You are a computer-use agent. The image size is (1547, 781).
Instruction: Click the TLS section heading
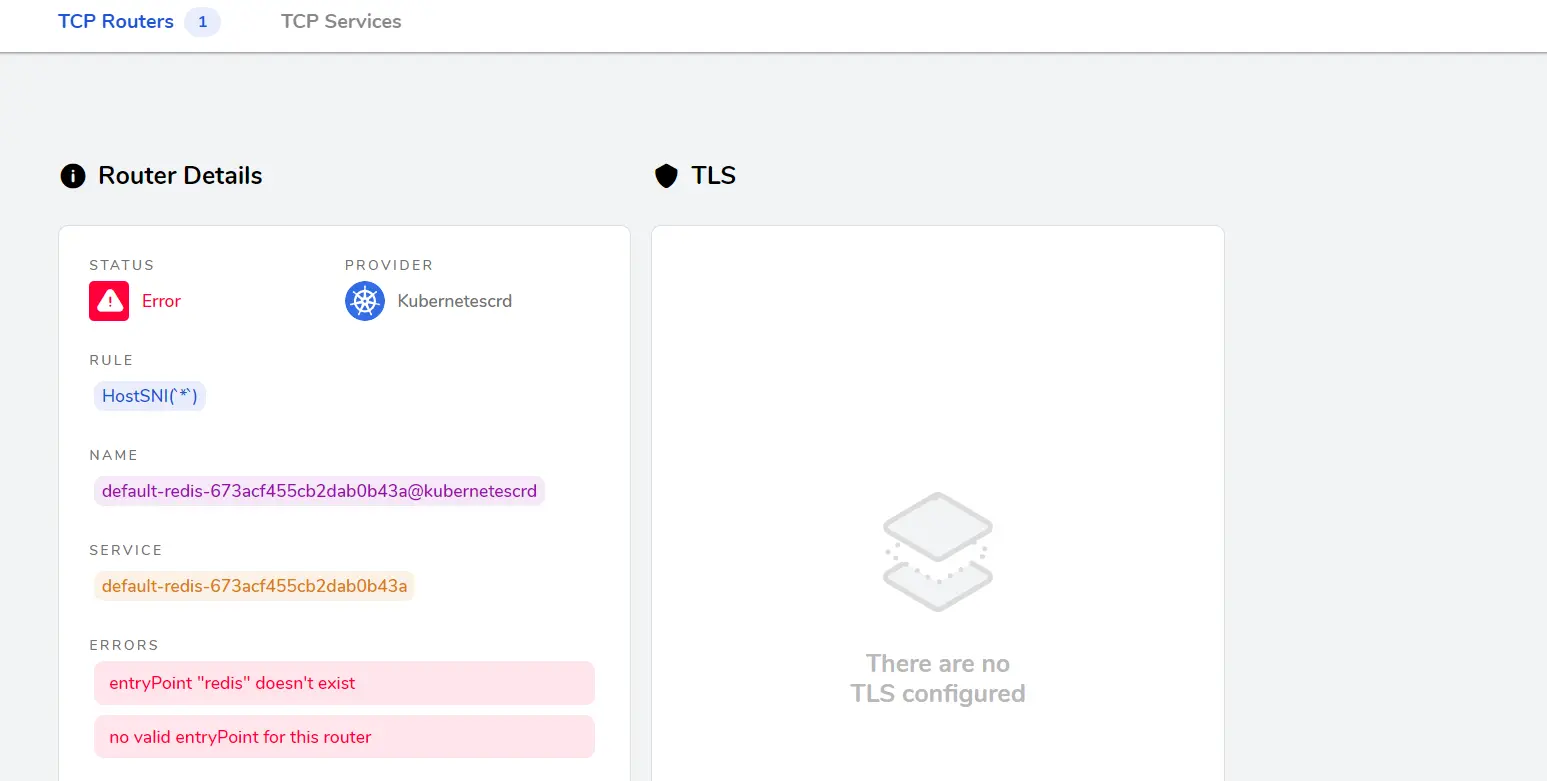(x=714, y=176)
